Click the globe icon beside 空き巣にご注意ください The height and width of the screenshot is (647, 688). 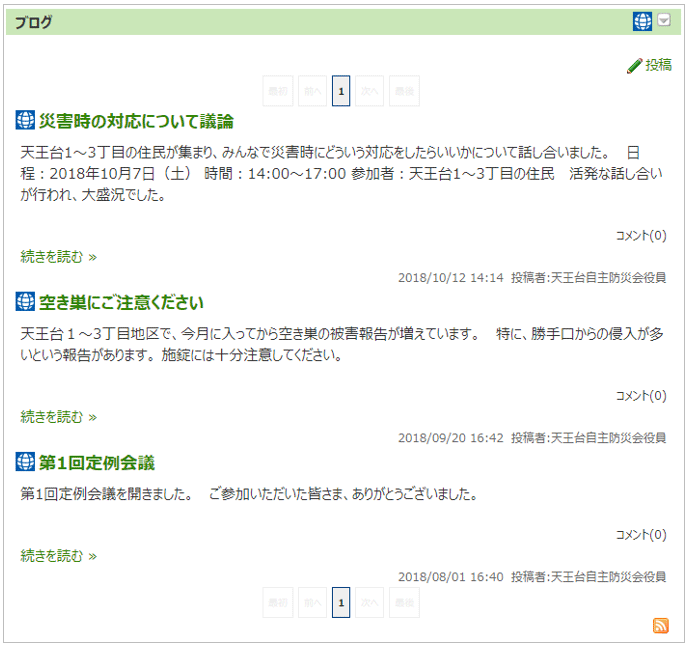click(x=26, y=302)
